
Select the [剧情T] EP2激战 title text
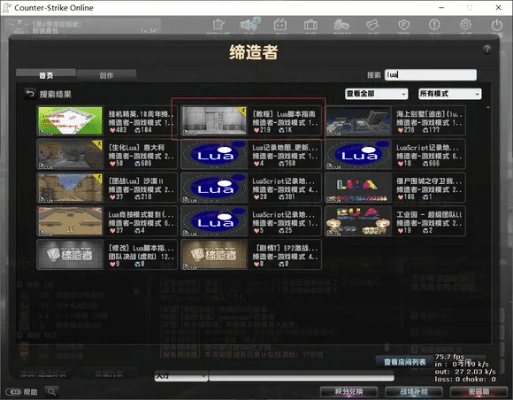point(286,248)
